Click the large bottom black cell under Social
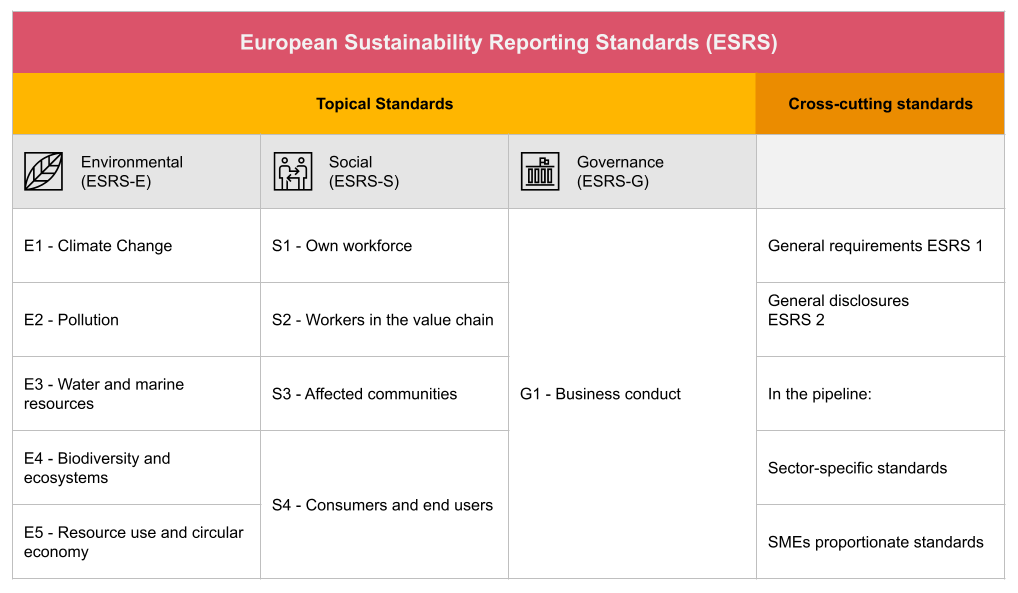Image resolution: width=1018 pixels, height=593 pixels. point(384,504)
